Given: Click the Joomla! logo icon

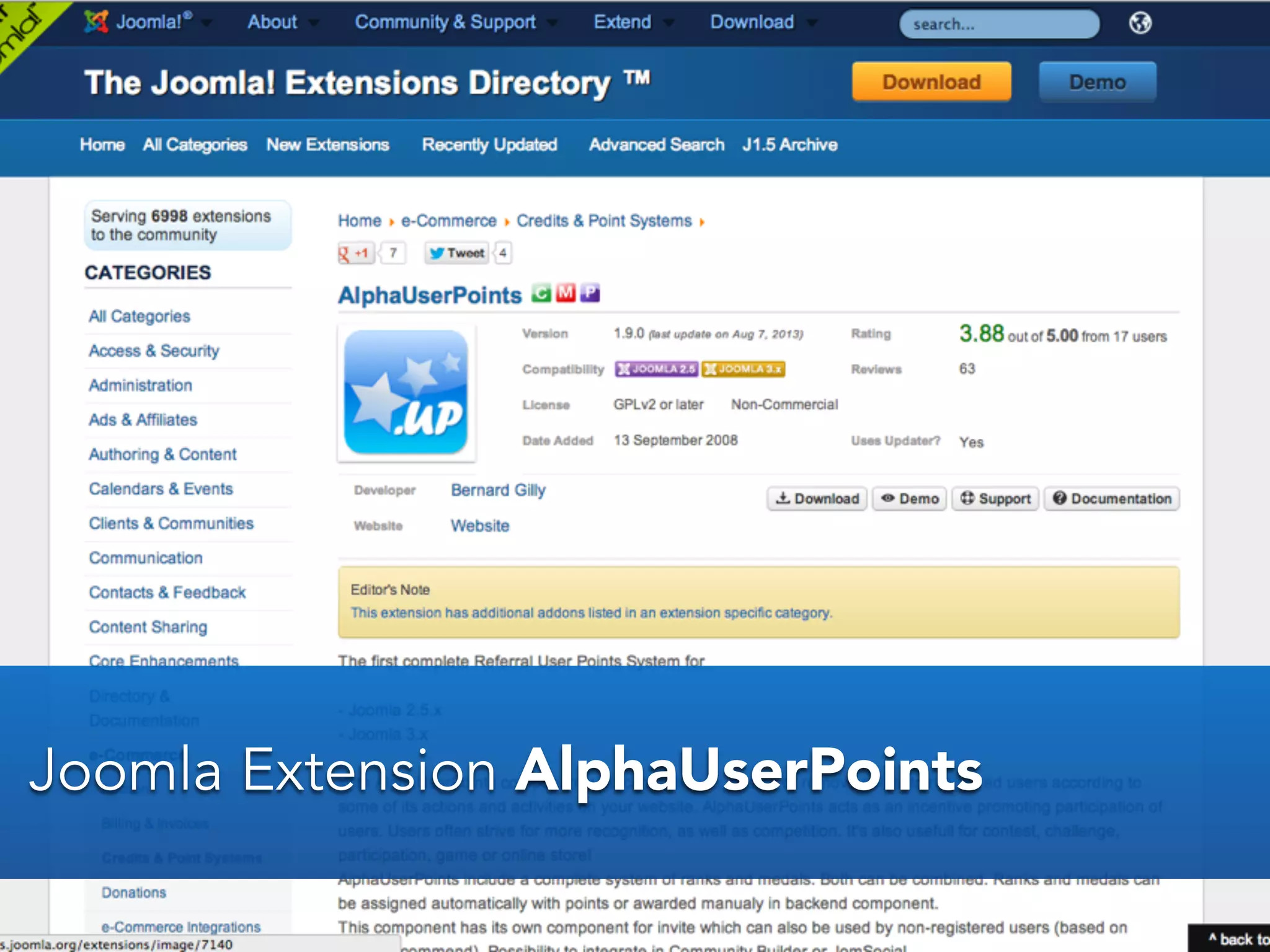Looking at the screenshot, I should [96, 22].
